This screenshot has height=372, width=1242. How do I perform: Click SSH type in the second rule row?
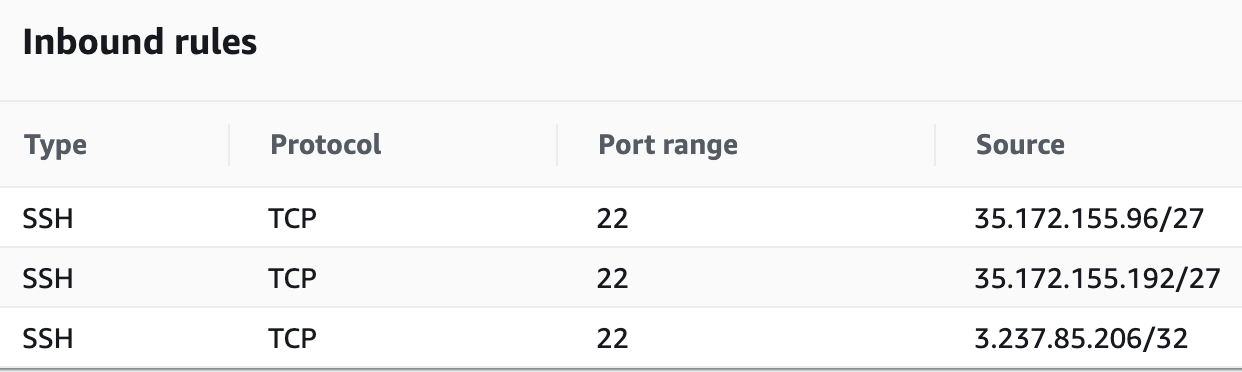click(x=49, y=278)
